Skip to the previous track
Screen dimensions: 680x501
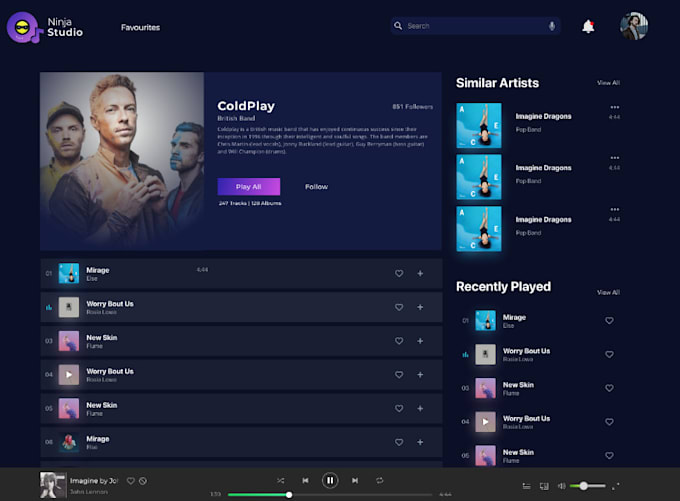[305, 480]
